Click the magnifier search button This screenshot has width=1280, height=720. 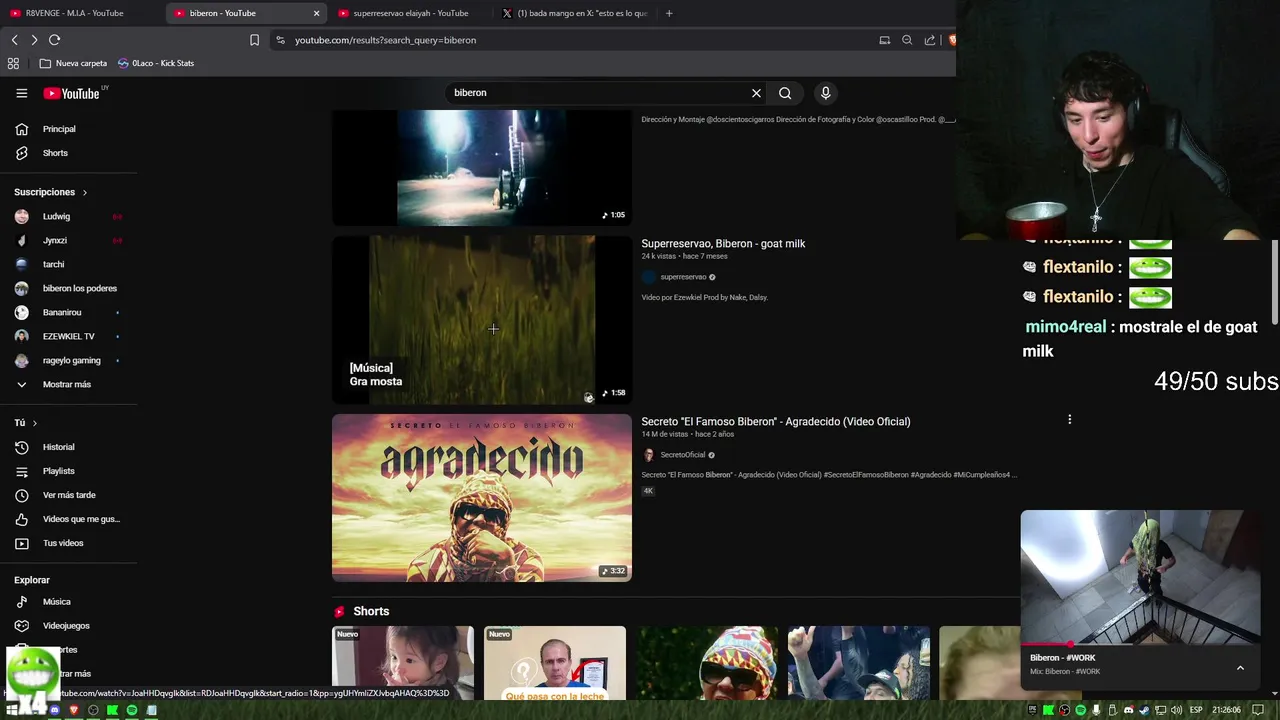[x=785, y=93]
